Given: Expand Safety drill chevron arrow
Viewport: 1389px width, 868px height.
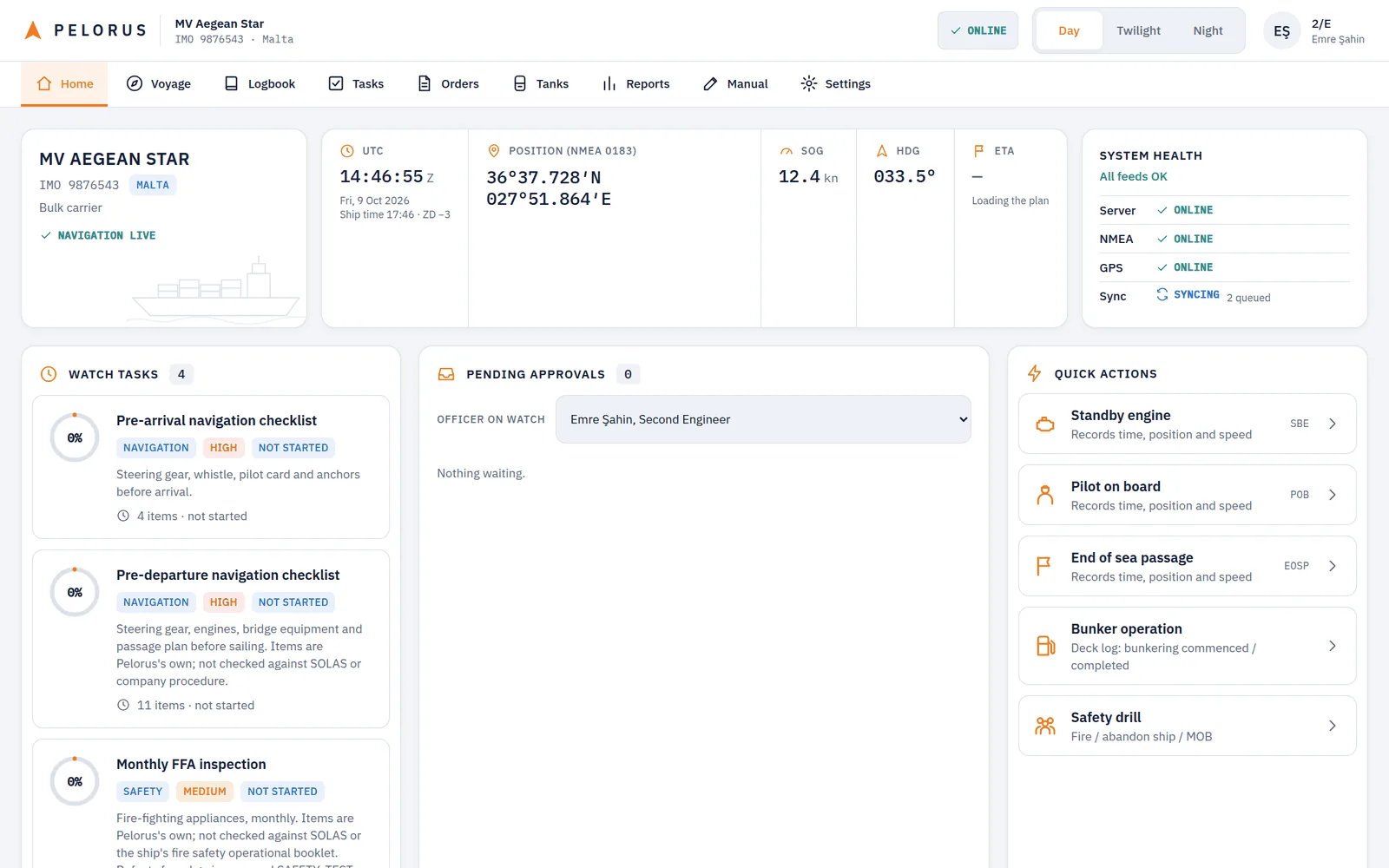Looking at the screenshot, I should click(x=1333, y=727).
